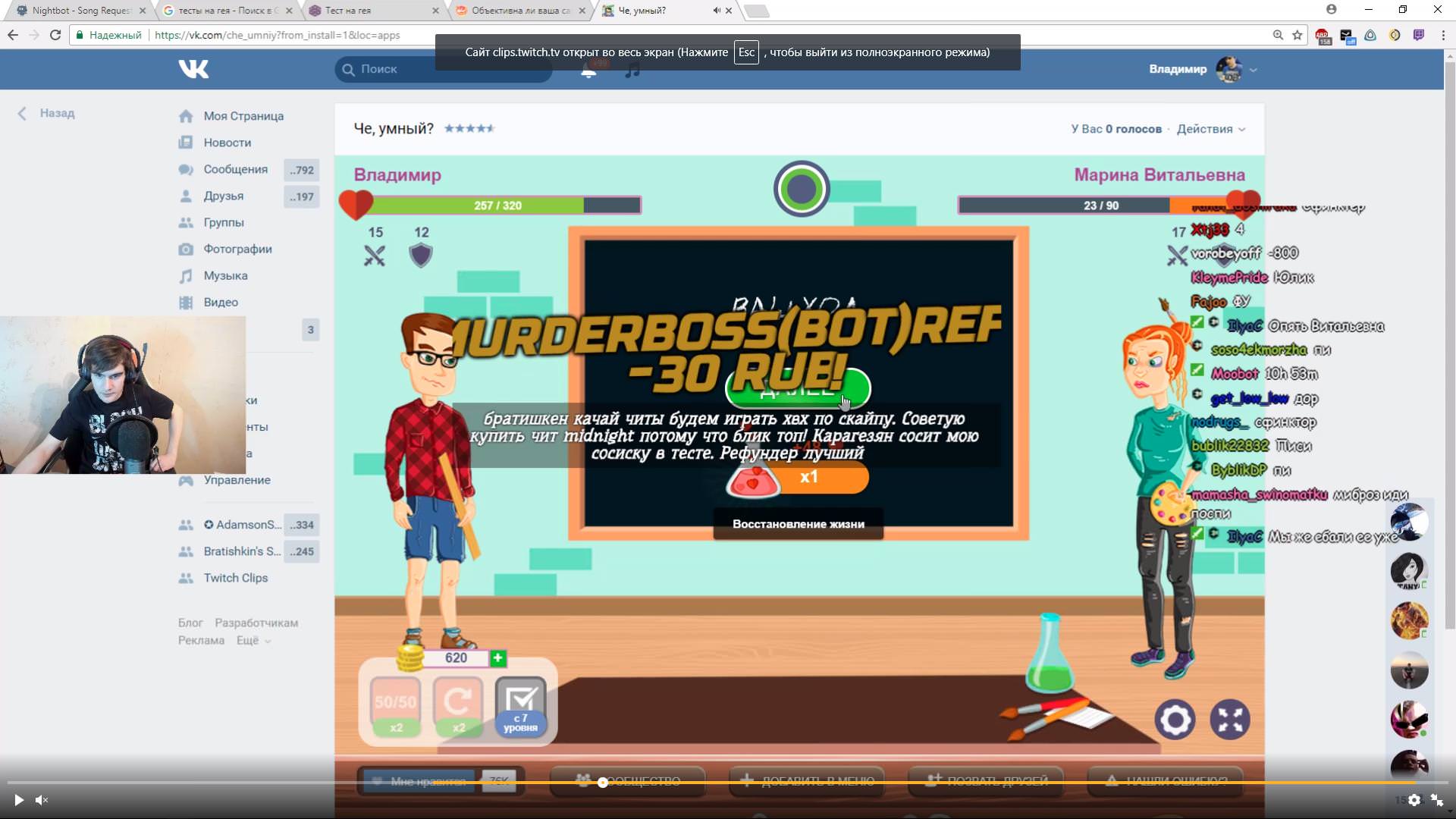Open video player settings gear
The width and height of the screenshot is (1456, 819).
point(1414,800)
